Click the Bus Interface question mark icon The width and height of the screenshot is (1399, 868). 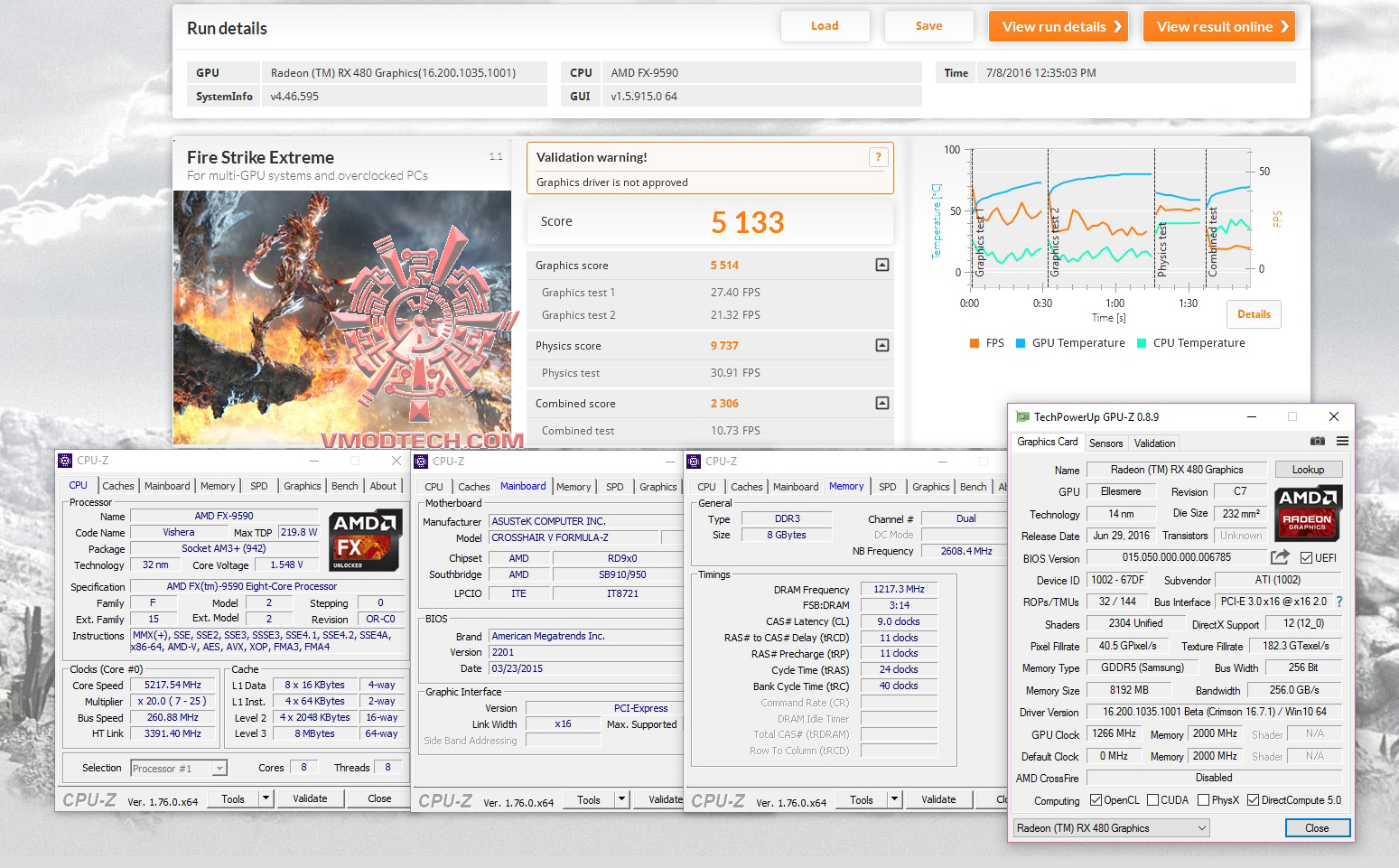pyautogui.click(x=1339, y=602)
